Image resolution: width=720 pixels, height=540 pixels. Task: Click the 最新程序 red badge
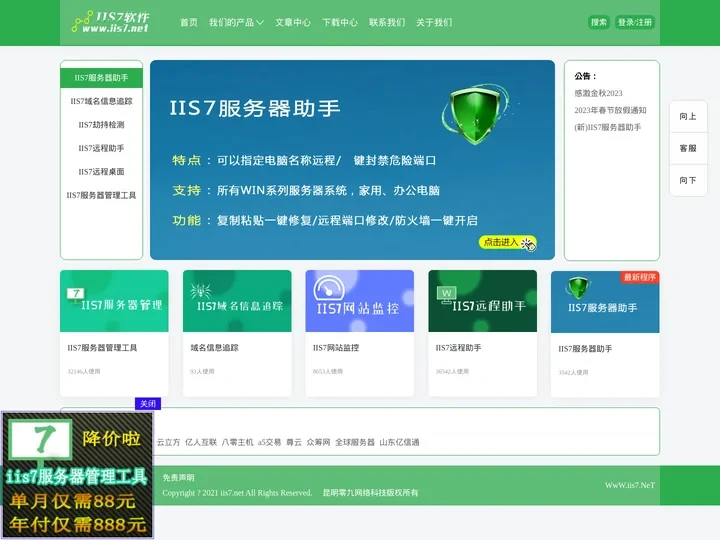tap(640, 277)
